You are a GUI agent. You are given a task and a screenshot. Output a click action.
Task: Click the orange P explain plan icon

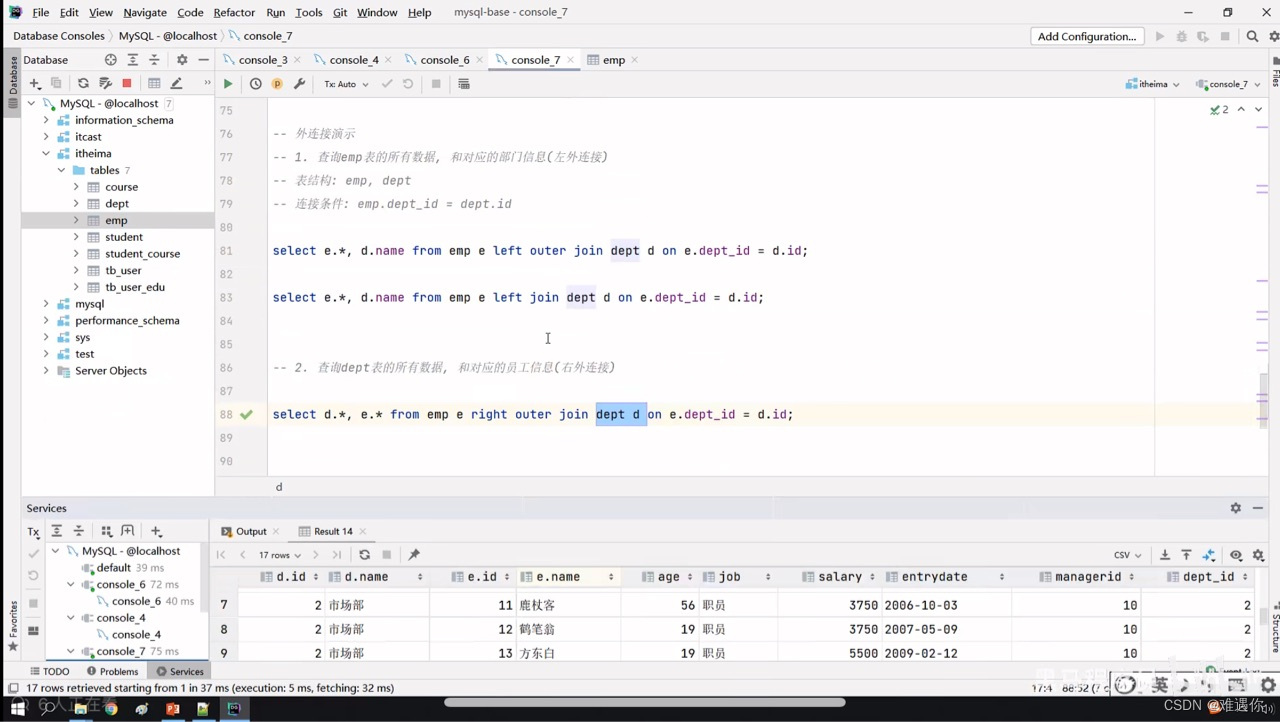point(277,84)
